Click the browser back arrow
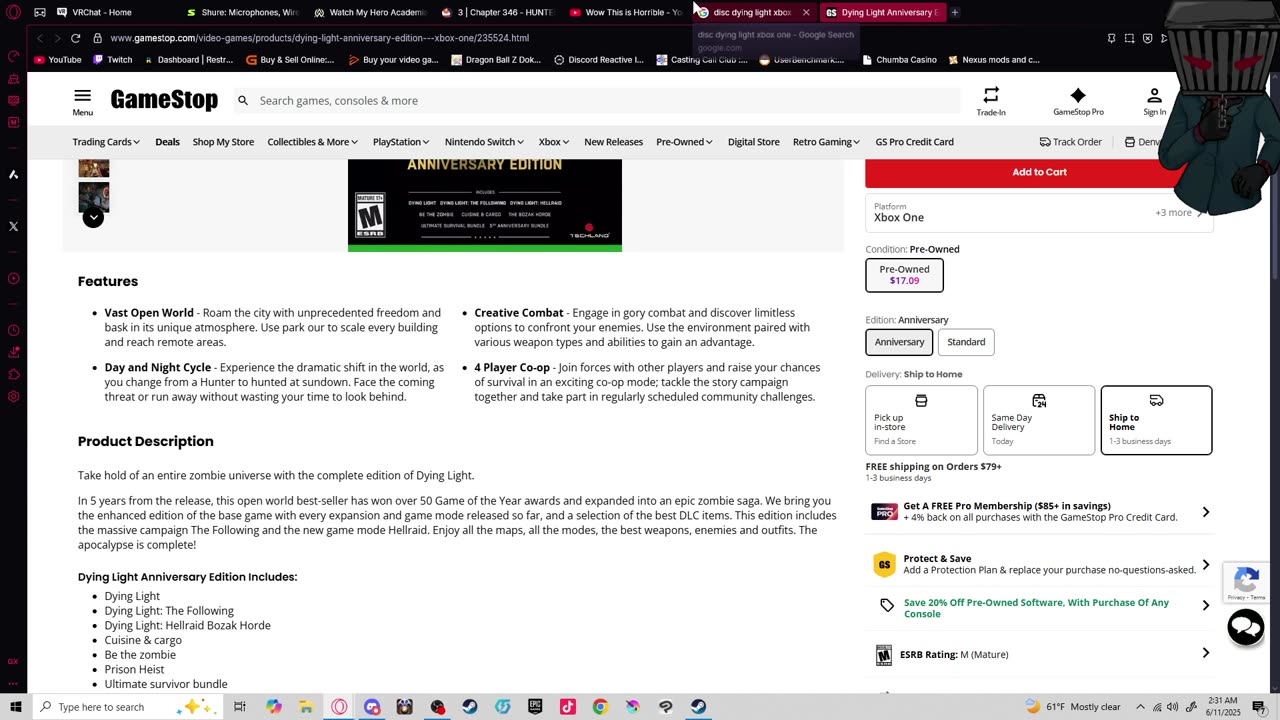This screenshot has height=720, width=1280. click(39, 38)
